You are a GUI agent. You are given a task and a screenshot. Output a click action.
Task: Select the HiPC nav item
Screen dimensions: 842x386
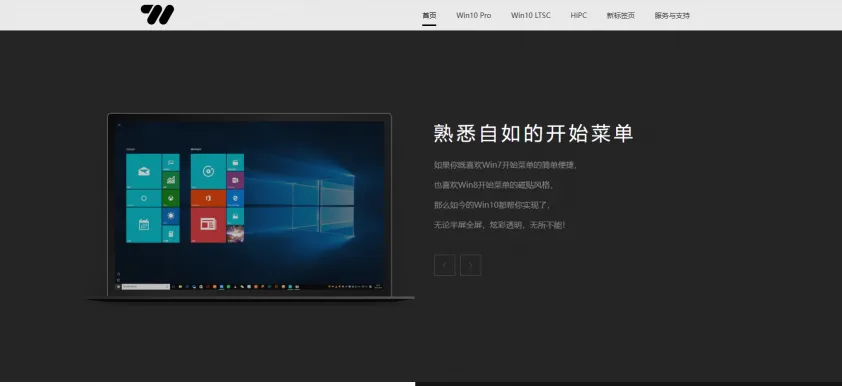pos(578,16)
